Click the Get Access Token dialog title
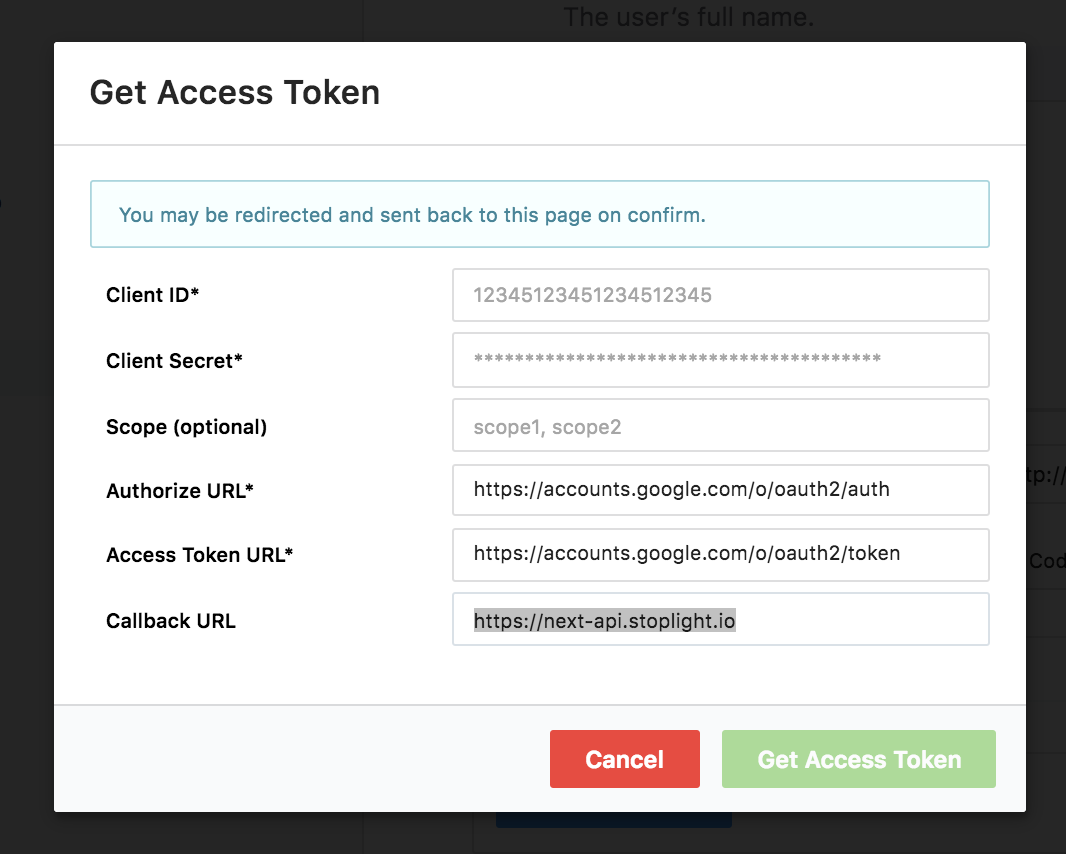1066x854 pixels. pyautogui.click(x=235, y=92)
